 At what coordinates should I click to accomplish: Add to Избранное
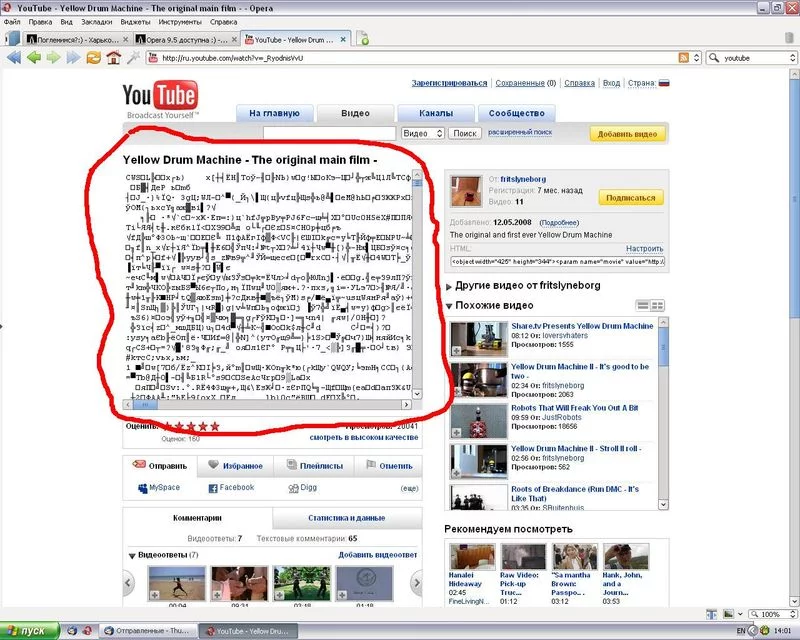click(236, 465)
